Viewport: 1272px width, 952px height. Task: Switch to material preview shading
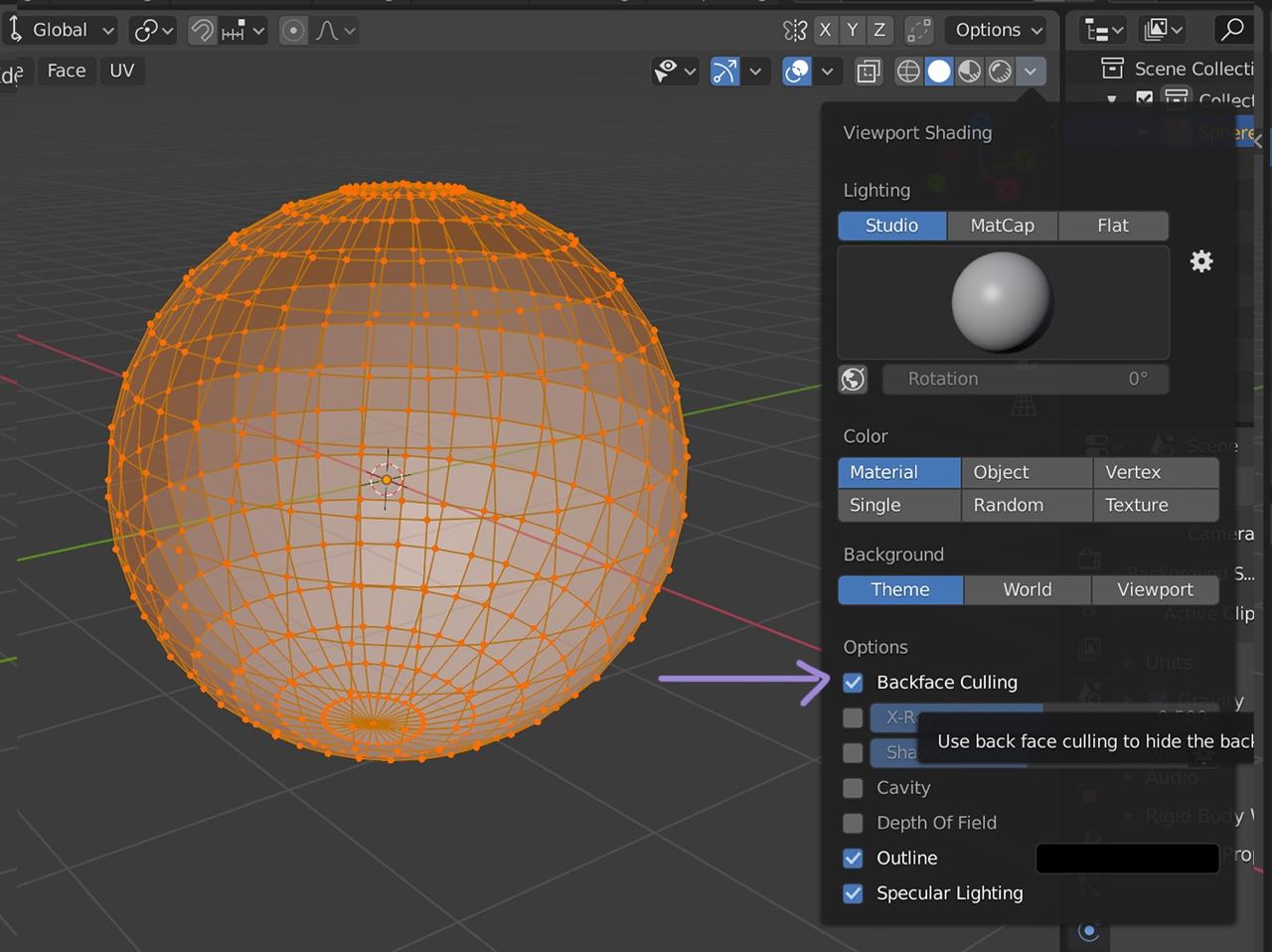(969, 72)
